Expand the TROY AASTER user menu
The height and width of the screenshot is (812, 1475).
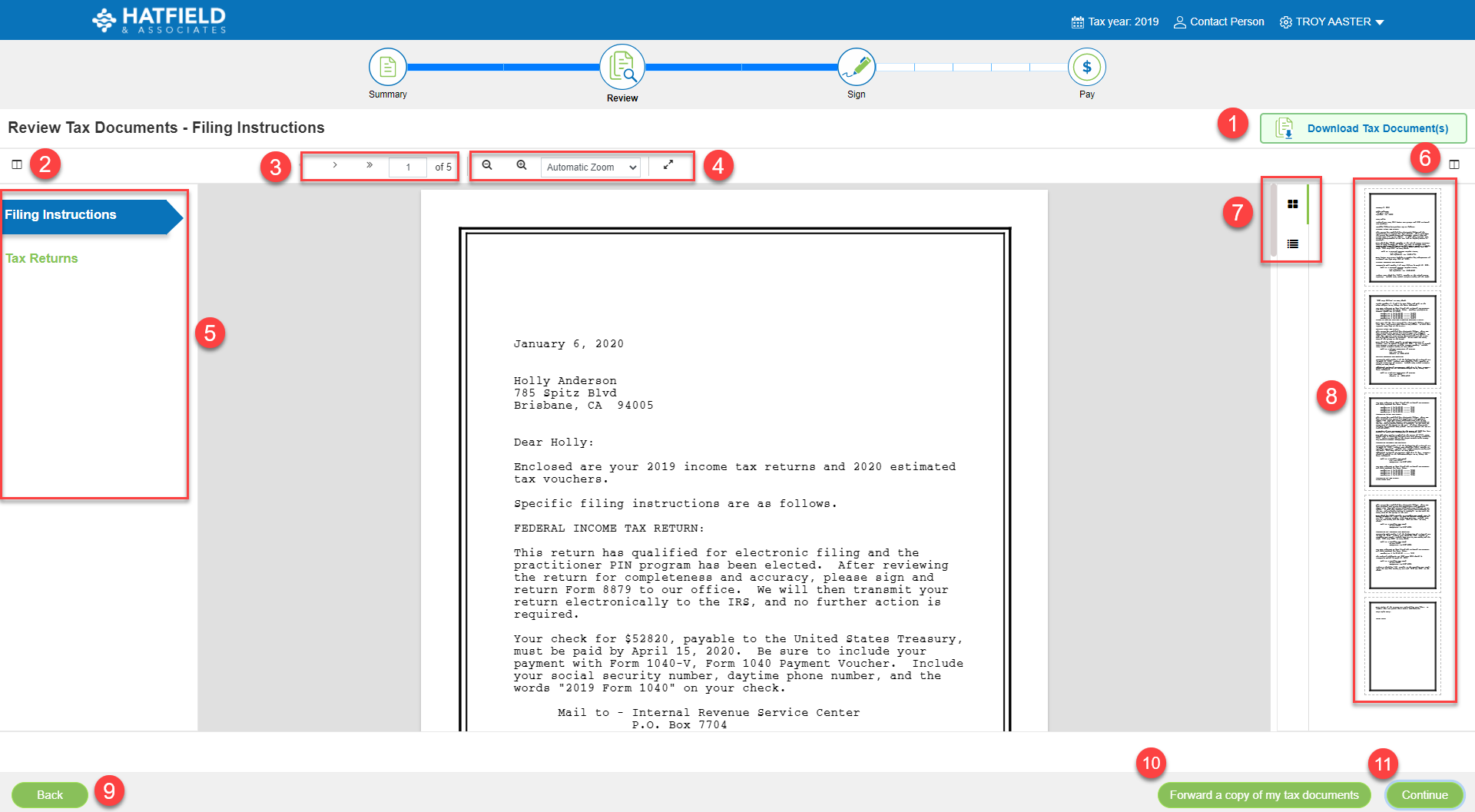coord(1332,22)
